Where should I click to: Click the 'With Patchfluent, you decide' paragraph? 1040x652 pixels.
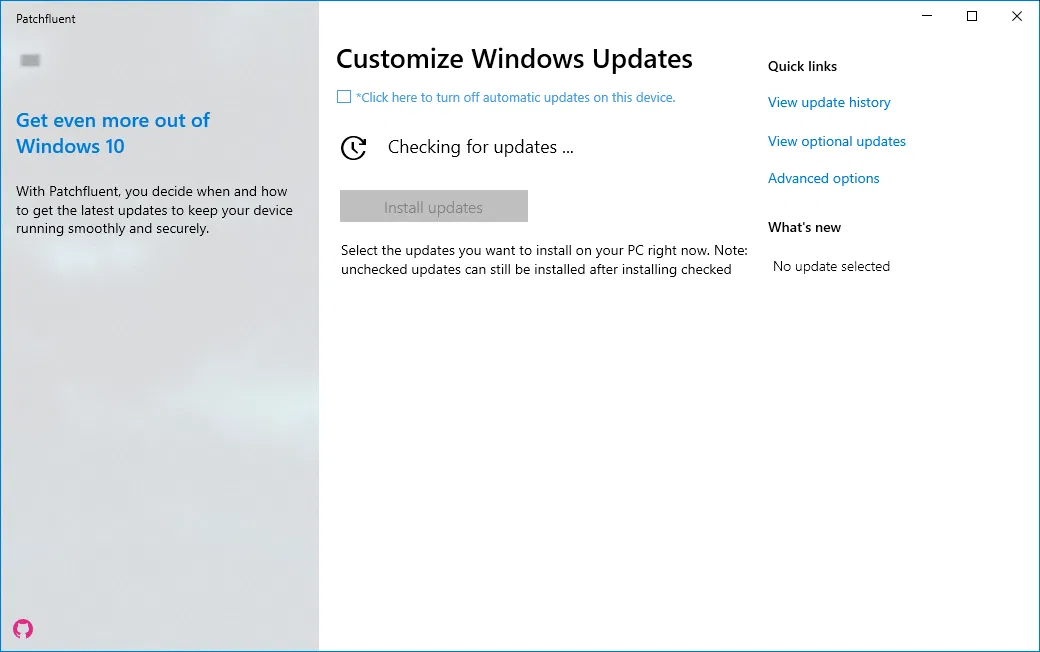coord(154,210)
